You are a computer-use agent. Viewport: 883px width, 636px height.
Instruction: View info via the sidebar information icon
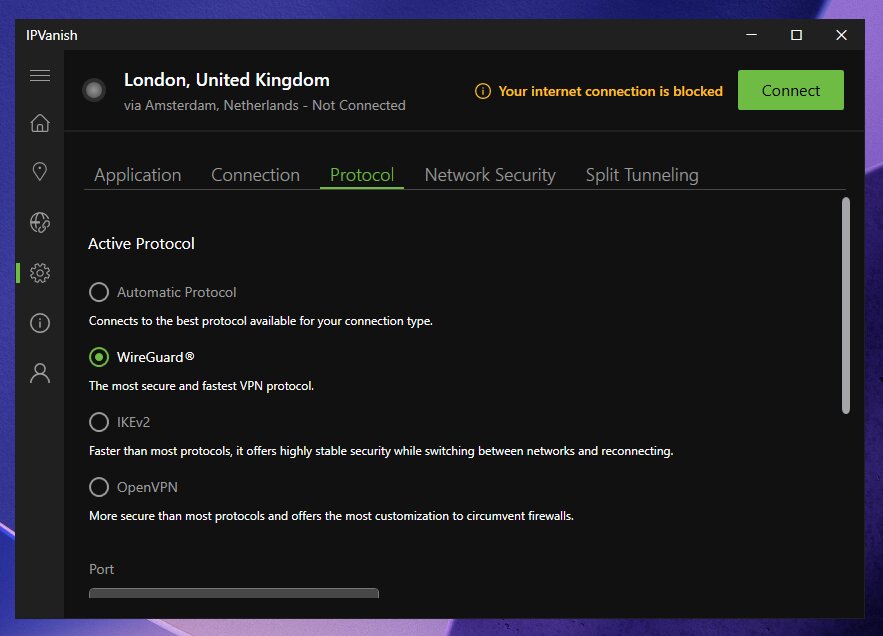click(40, 322)
